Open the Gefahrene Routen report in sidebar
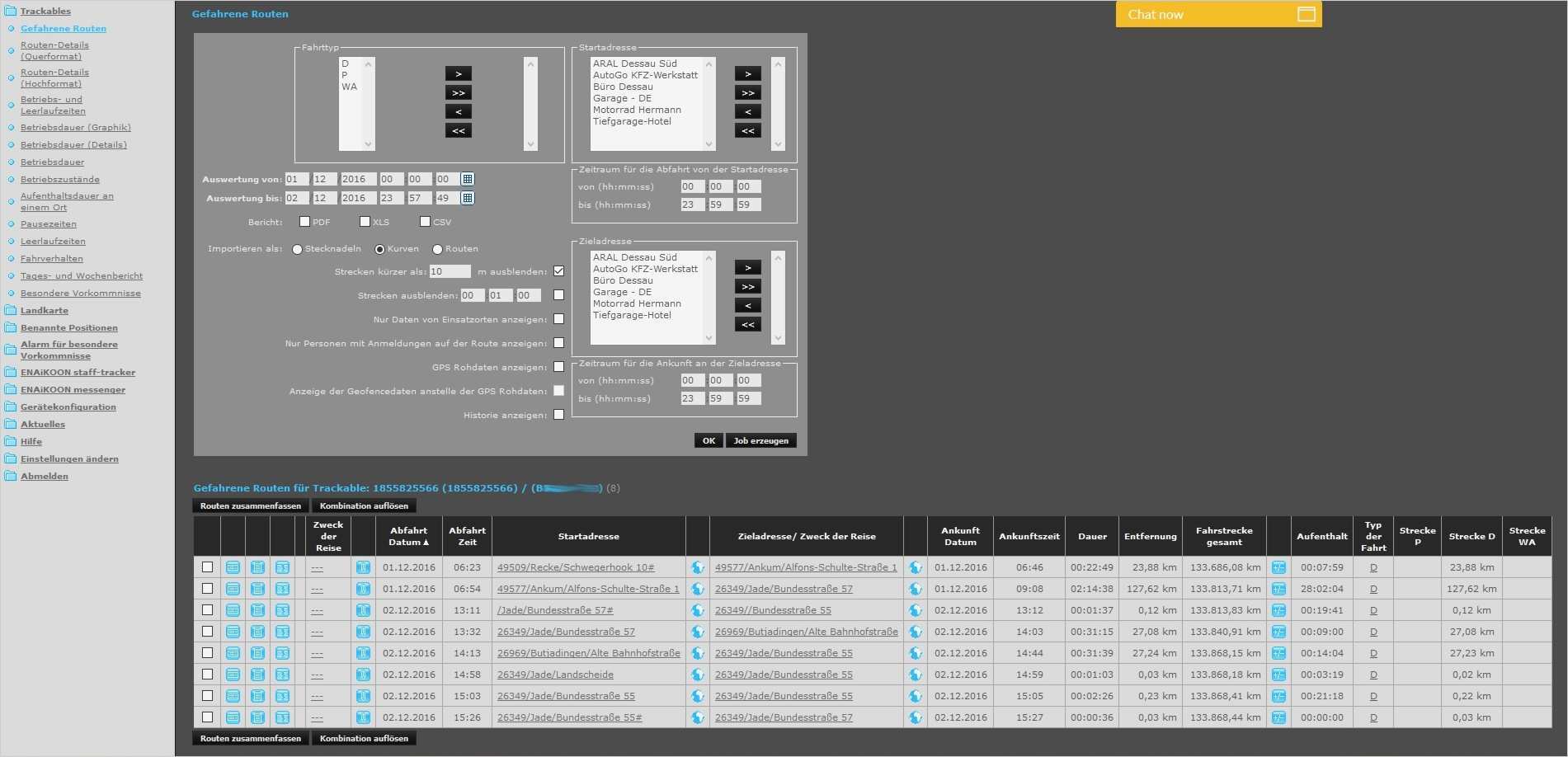Image resolution: width=1568 pixels, height=757 pixels. point(64,28)
